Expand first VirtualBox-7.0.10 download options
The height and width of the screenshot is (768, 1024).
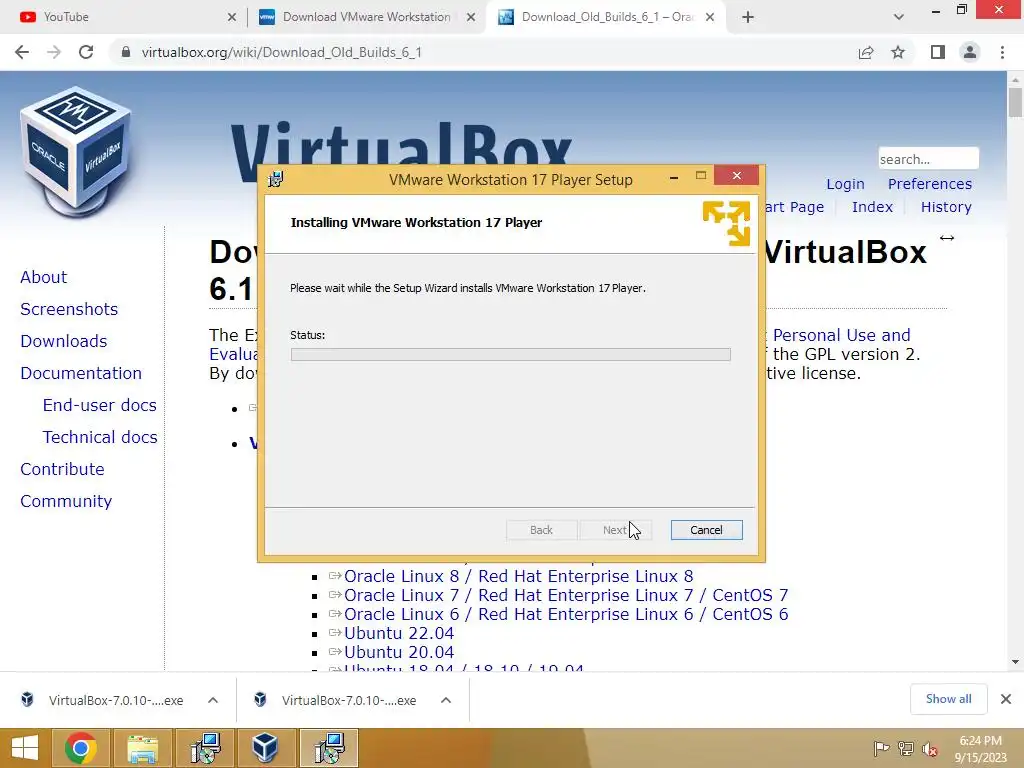pyautogui.click(x=213, y=700)
